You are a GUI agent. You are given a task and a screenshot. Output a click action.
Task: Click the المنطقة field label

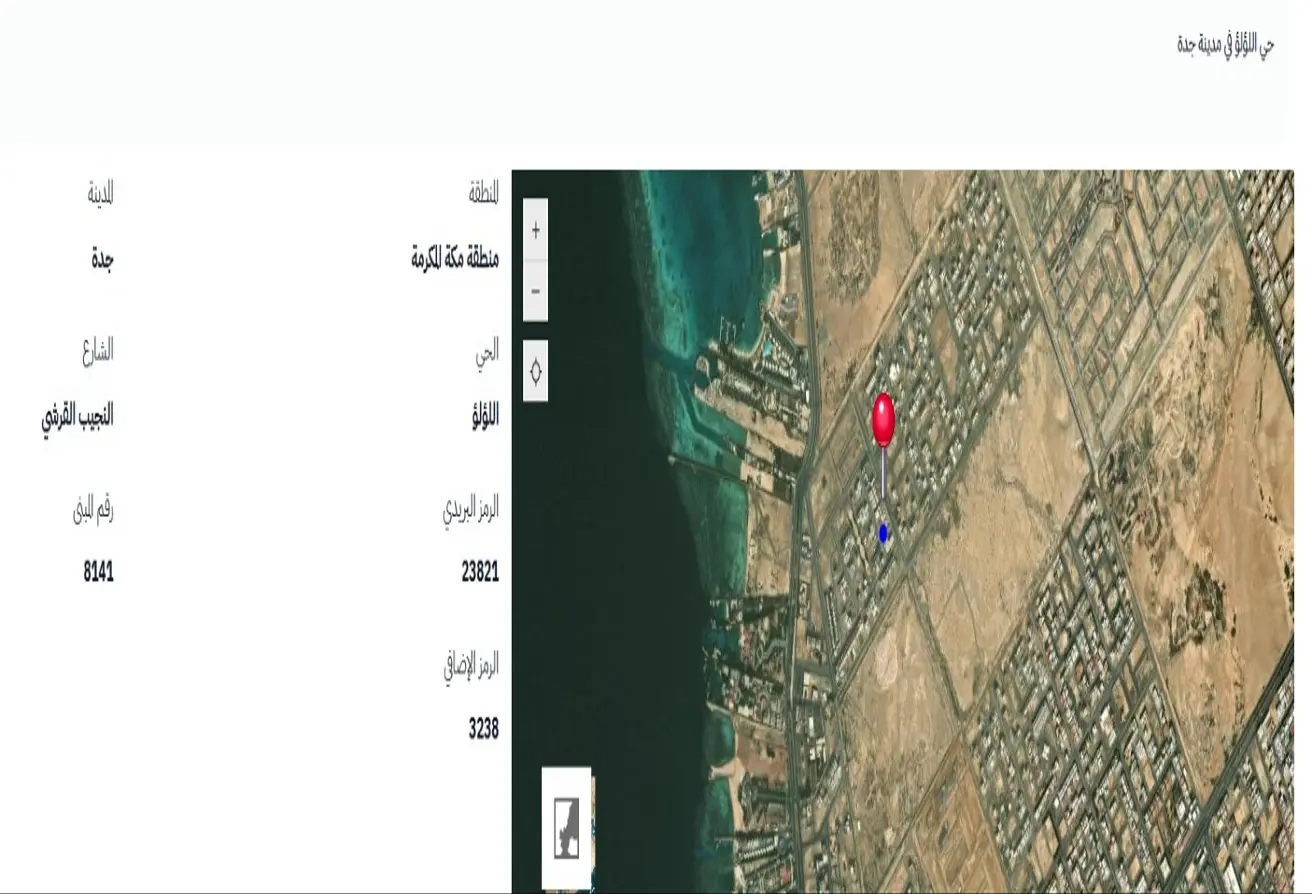pyautogui.click(x=484, y=194)
